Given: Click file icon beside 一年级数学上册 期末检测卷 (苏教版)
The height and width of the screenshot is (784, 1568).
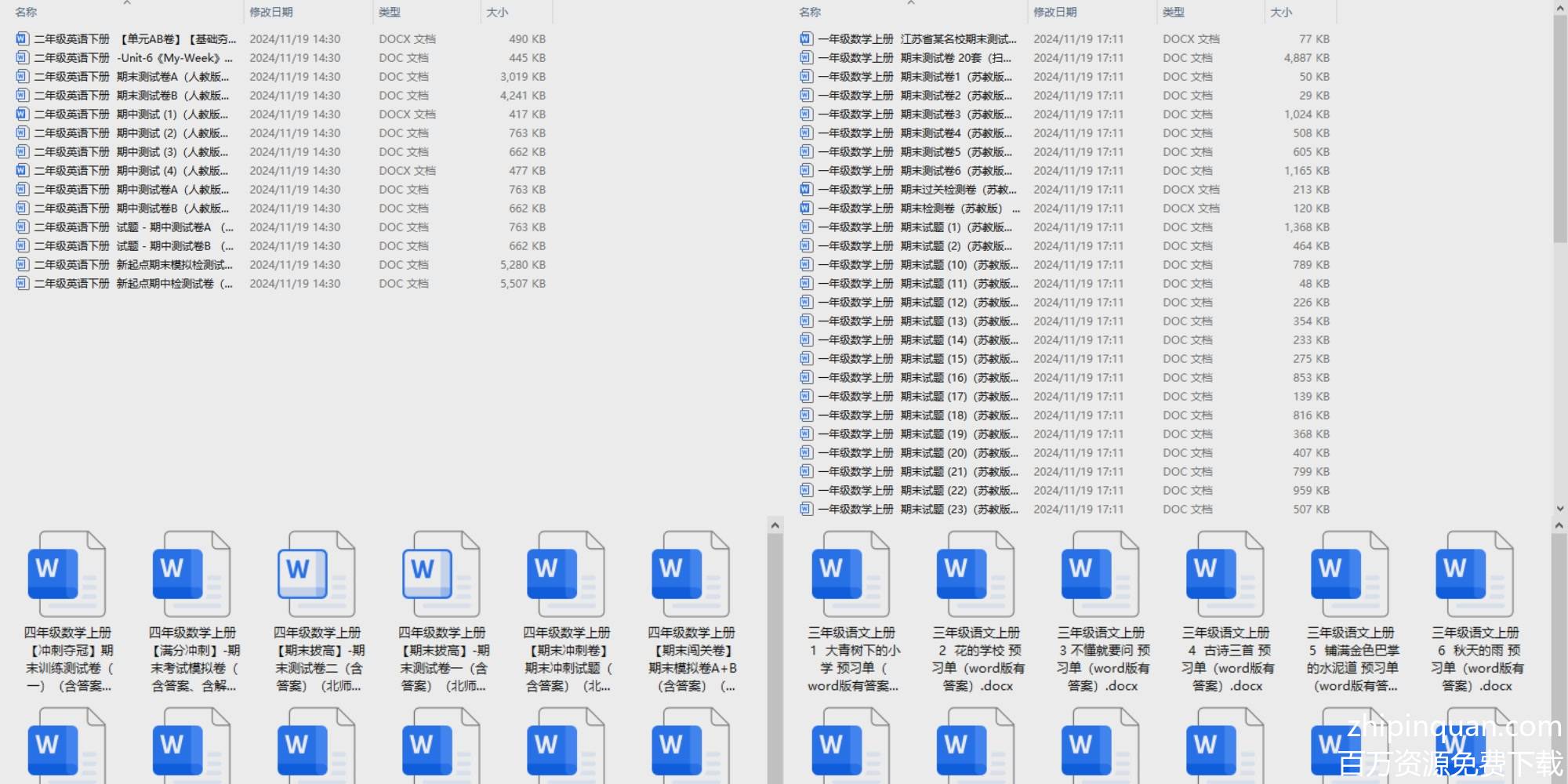Looking at the screenshot, I should point(806,209).
